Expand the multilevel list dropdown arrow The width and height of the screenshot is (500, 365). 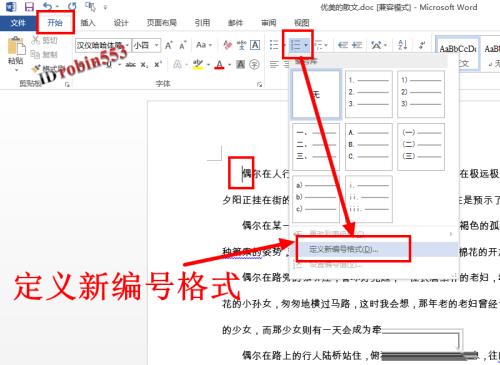click(326, 45)
